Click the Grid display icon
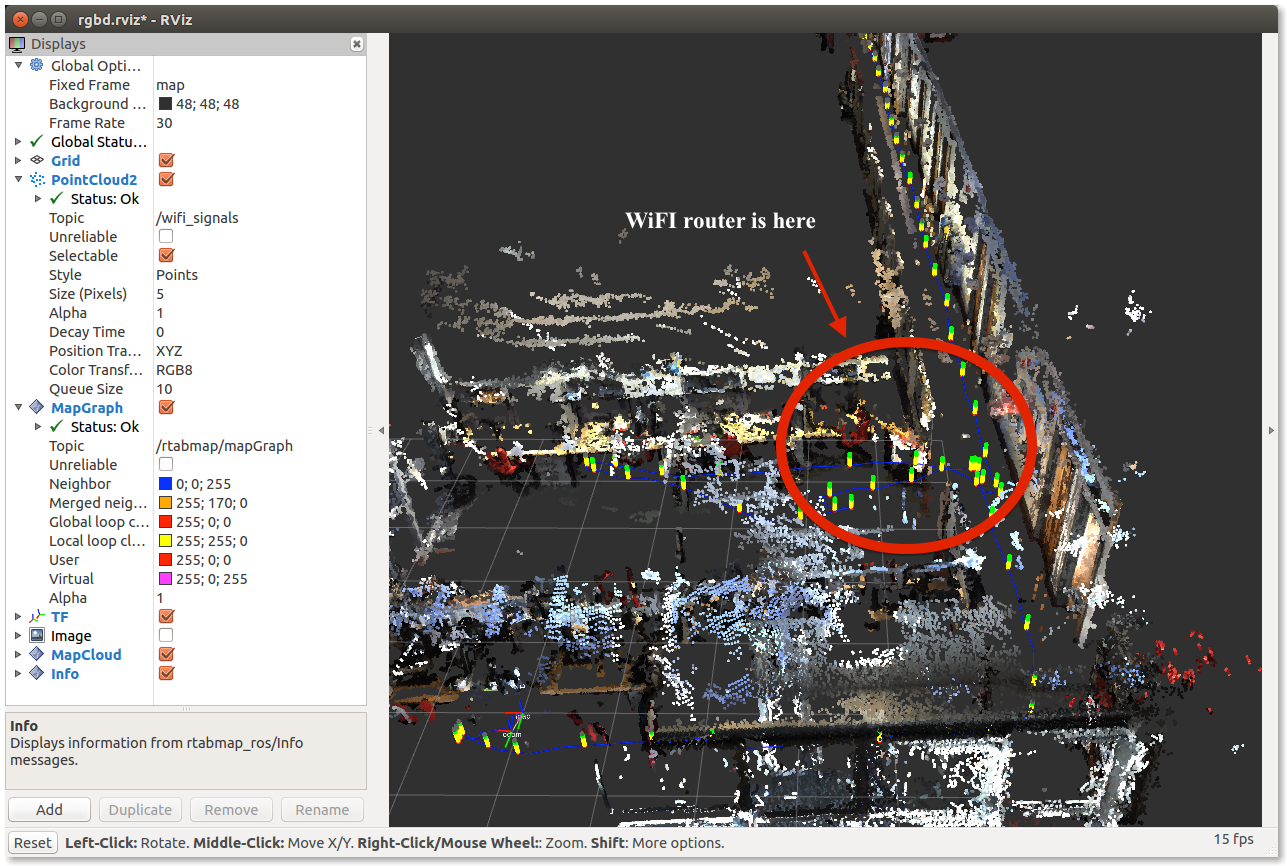This screenshot has width=1287, height=866. pos(37,161)
